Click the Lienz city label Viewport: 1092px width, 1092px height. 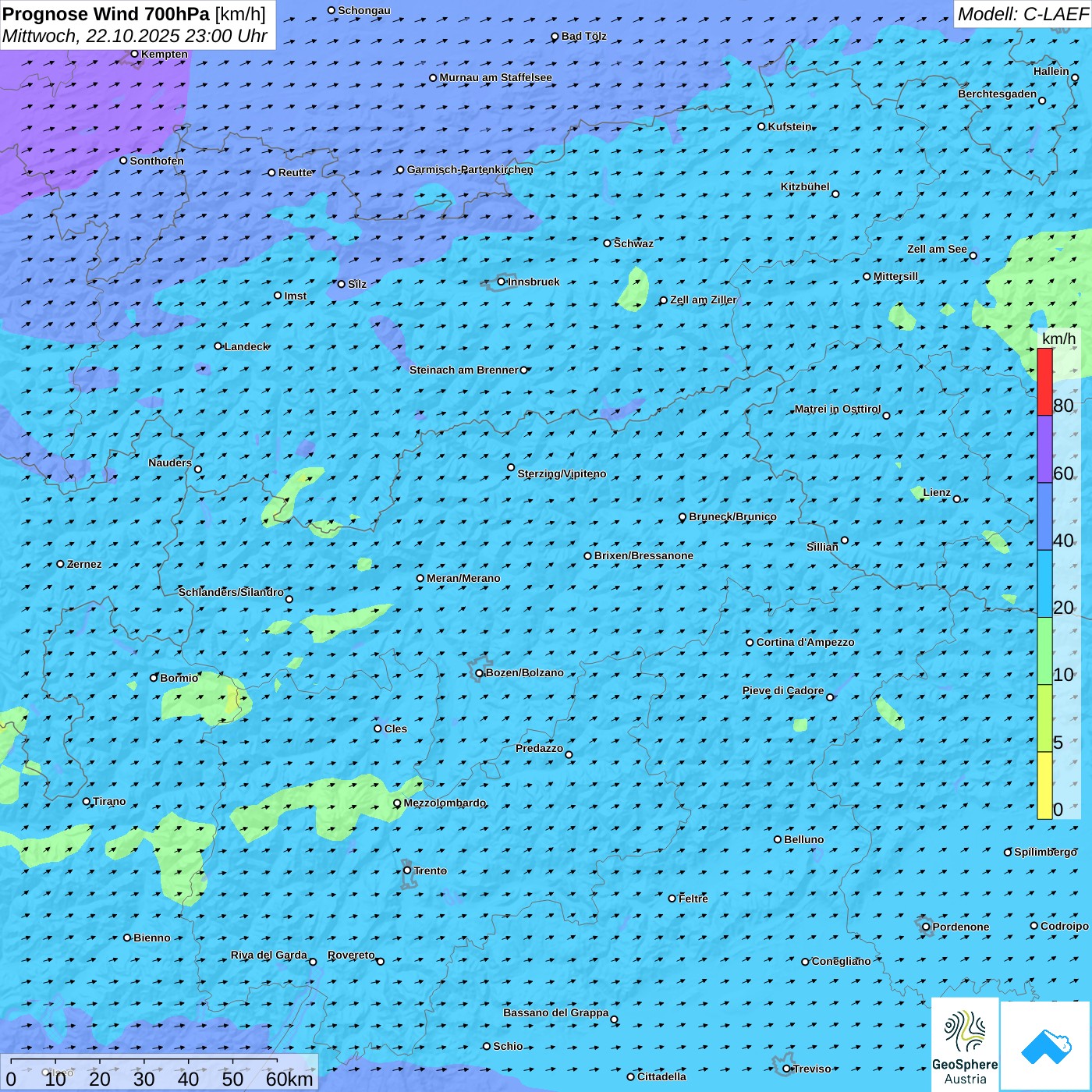[937, 492]
